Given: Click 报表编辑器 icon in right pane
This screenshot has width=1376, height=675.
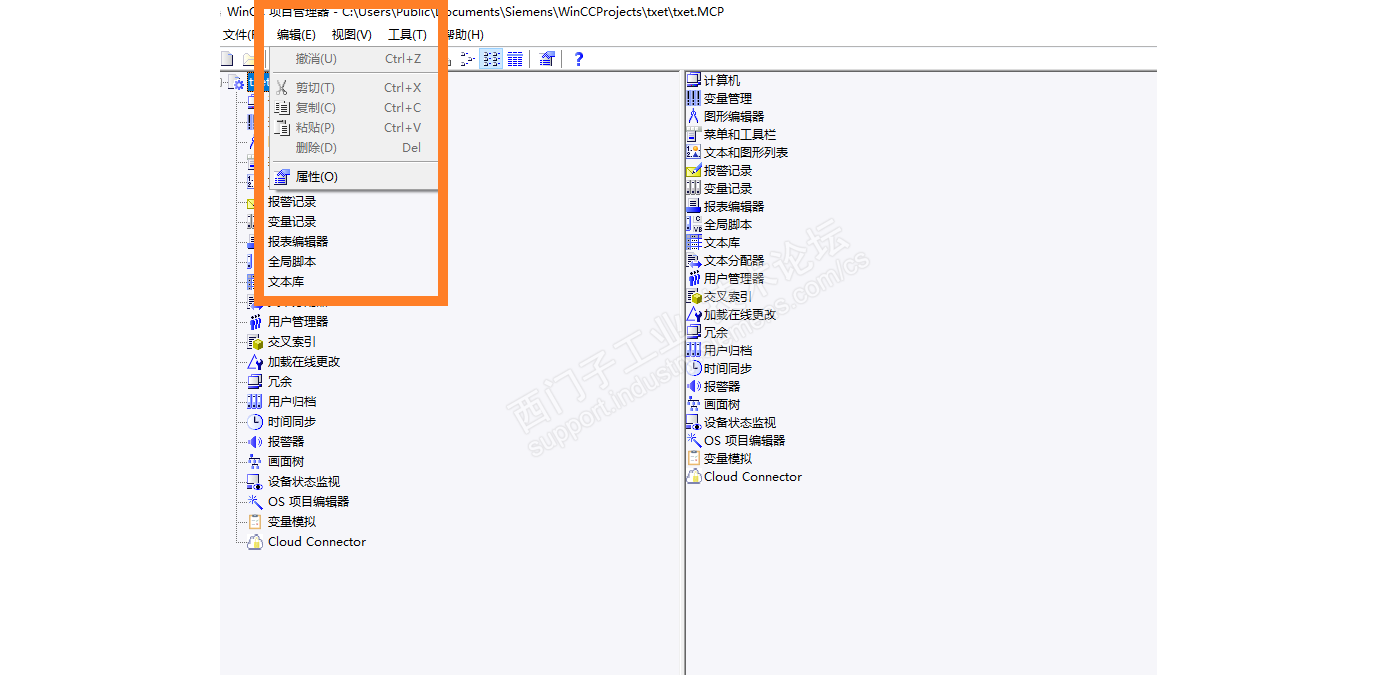Looking at the screenshot, I should click(694, 206).
